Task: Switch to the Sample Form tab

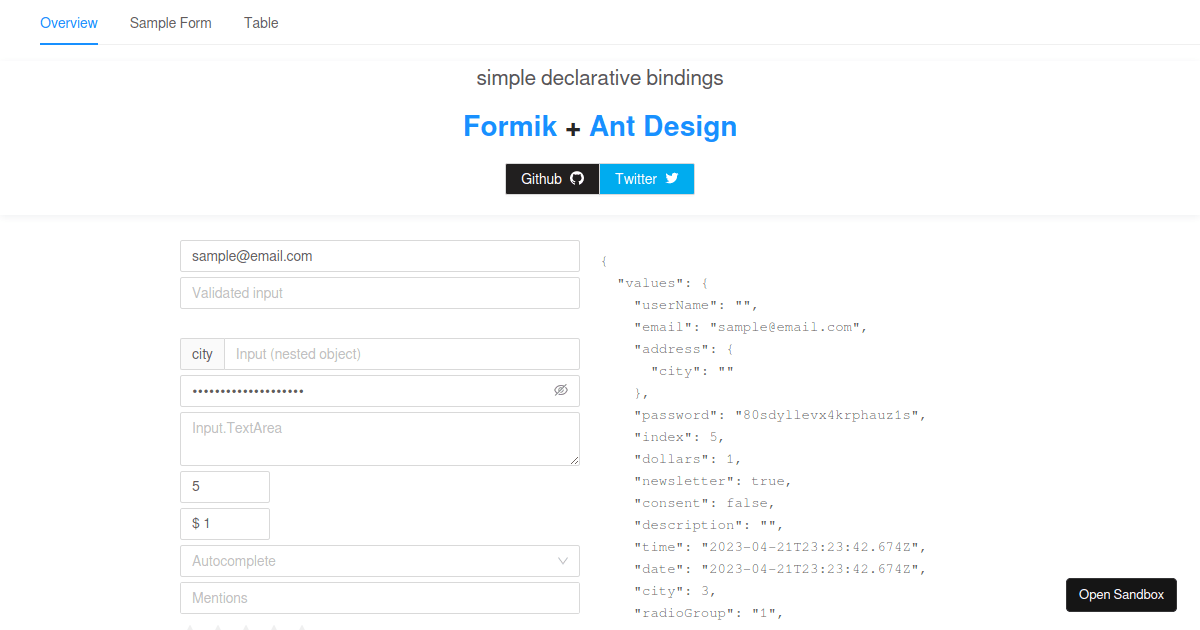Action: [170, 22]
